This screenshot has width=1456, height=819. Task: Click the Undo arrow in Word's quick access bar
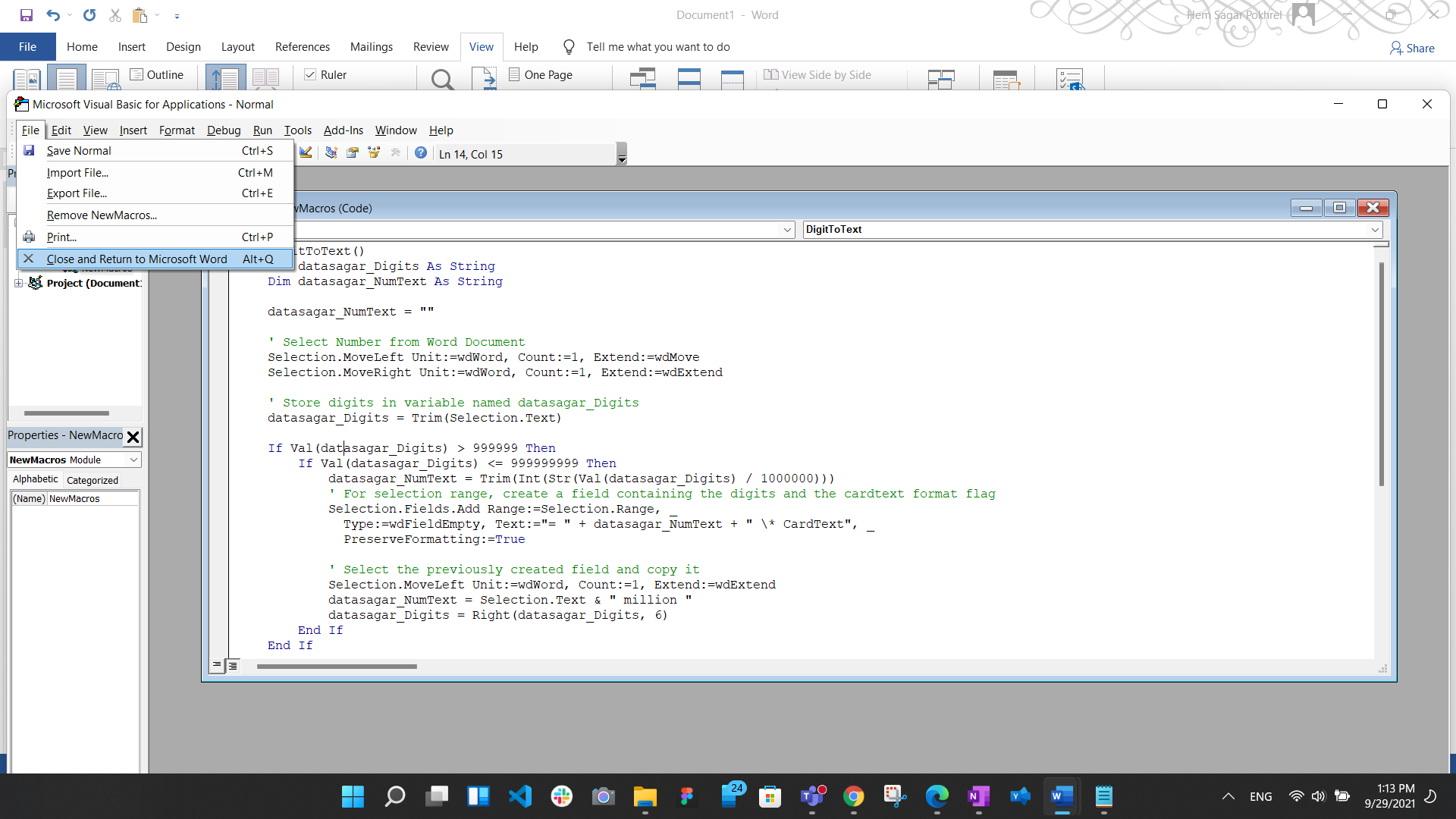click(52, 15)
